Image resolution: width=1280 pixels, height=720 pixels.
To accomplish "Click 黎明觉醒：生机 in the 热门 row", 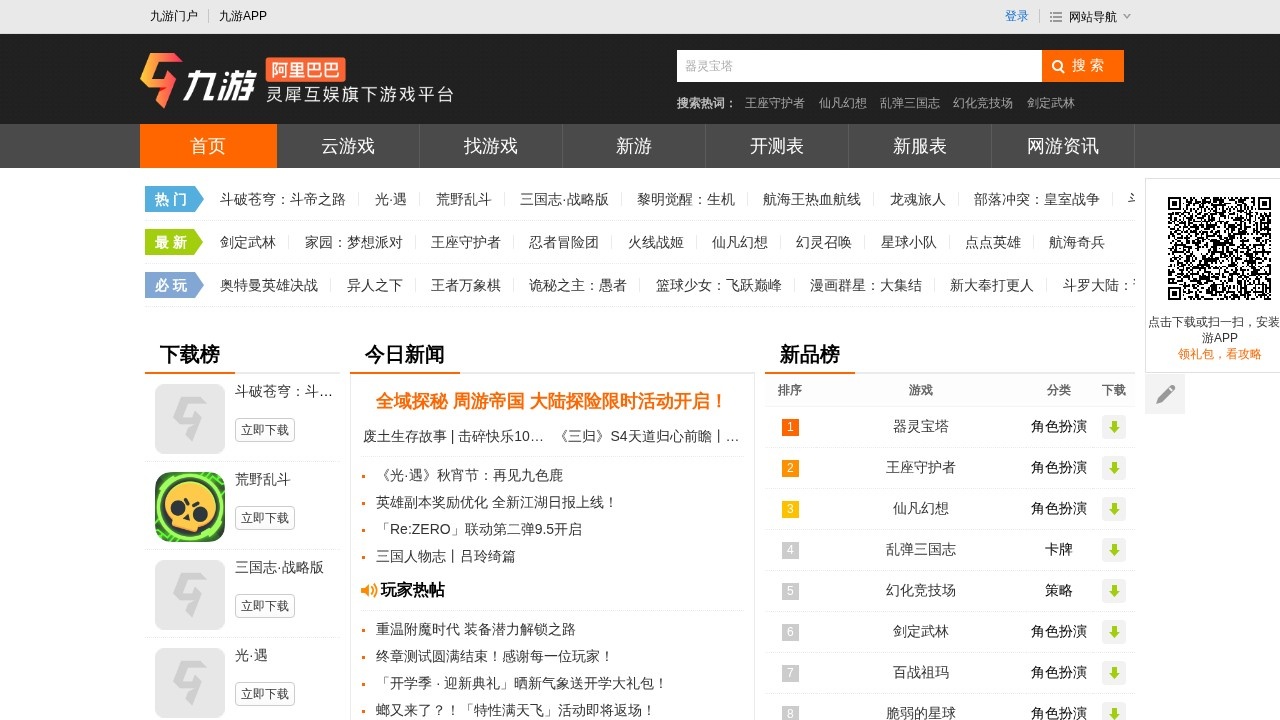I will coord(686,199).
